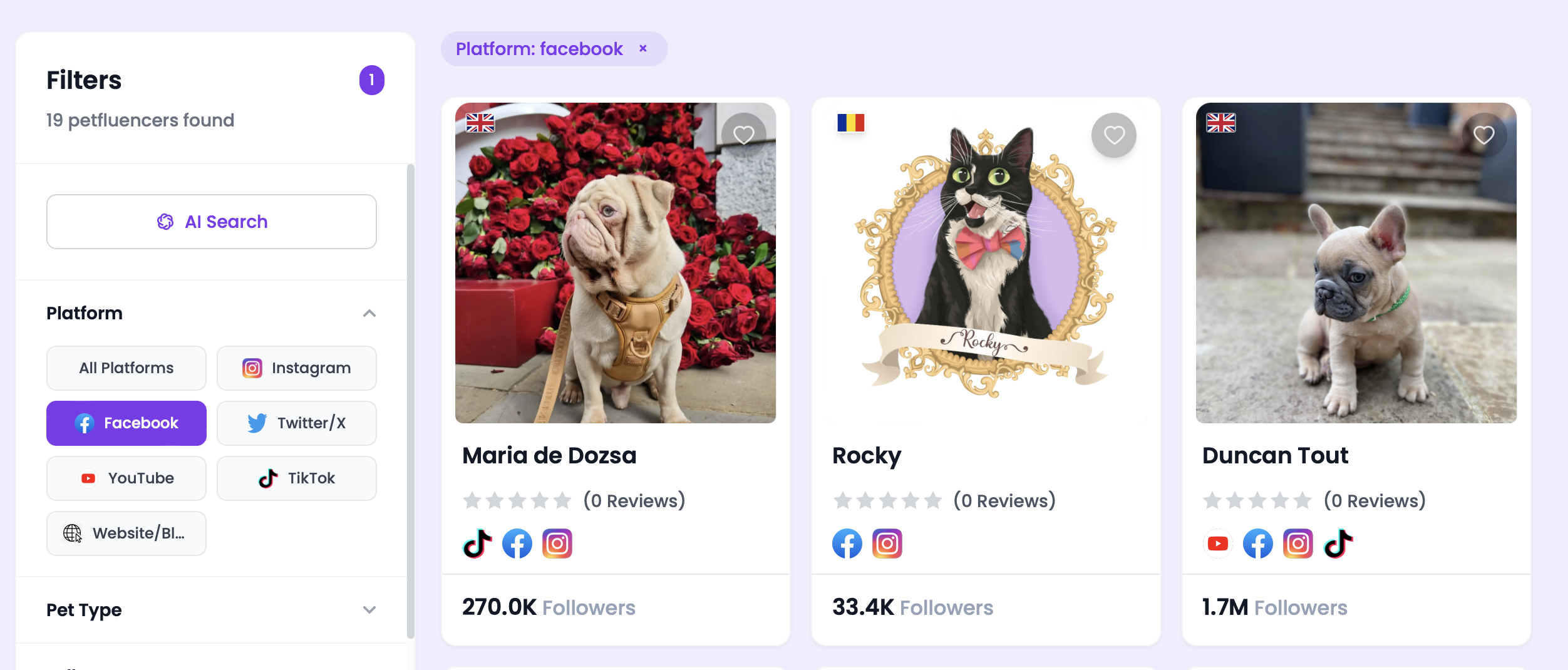Select the YouTube platform filter

(126, 478)
